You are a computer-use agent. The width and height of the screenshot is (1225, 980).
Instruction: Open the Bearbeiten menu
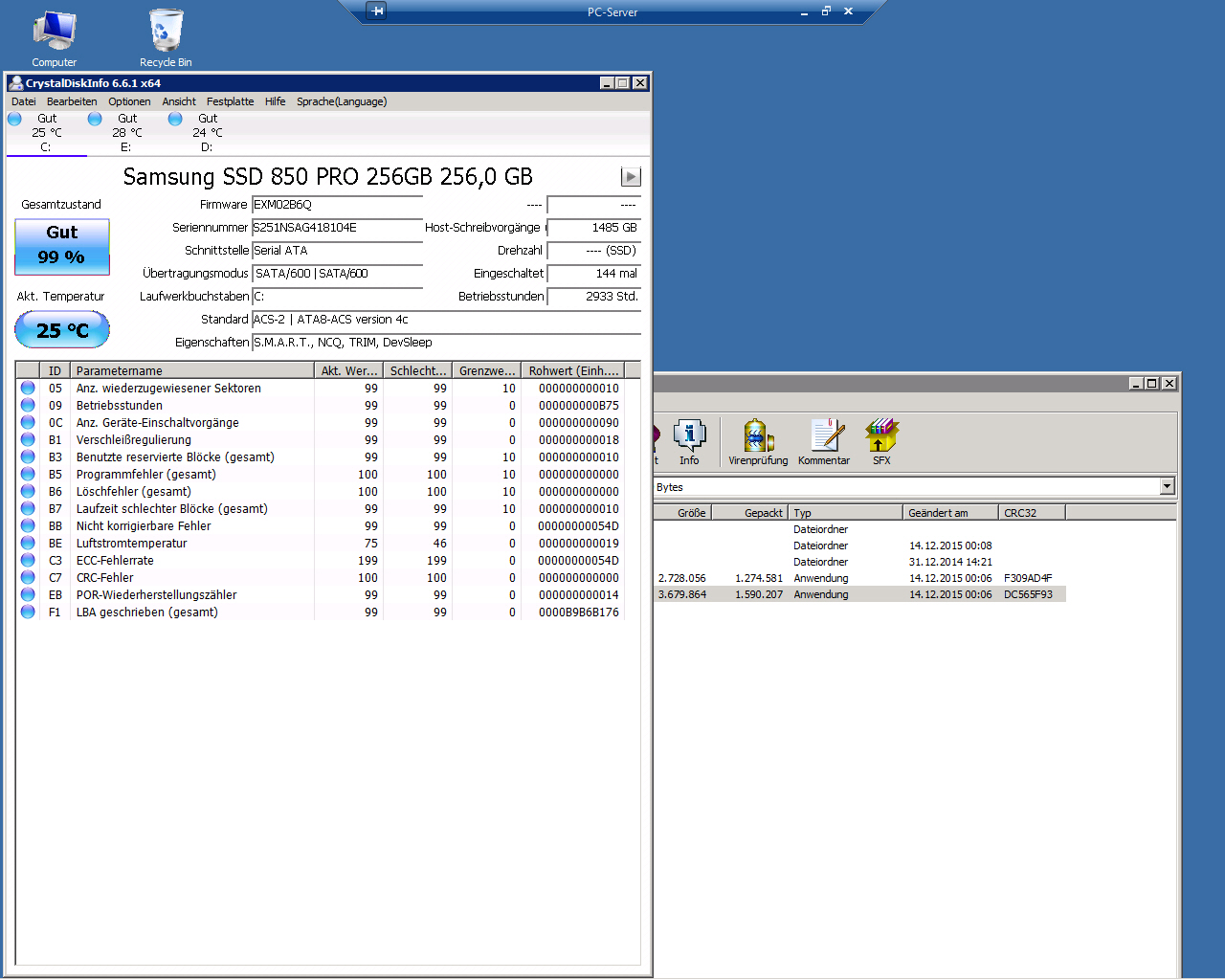(x=72, y=101)
